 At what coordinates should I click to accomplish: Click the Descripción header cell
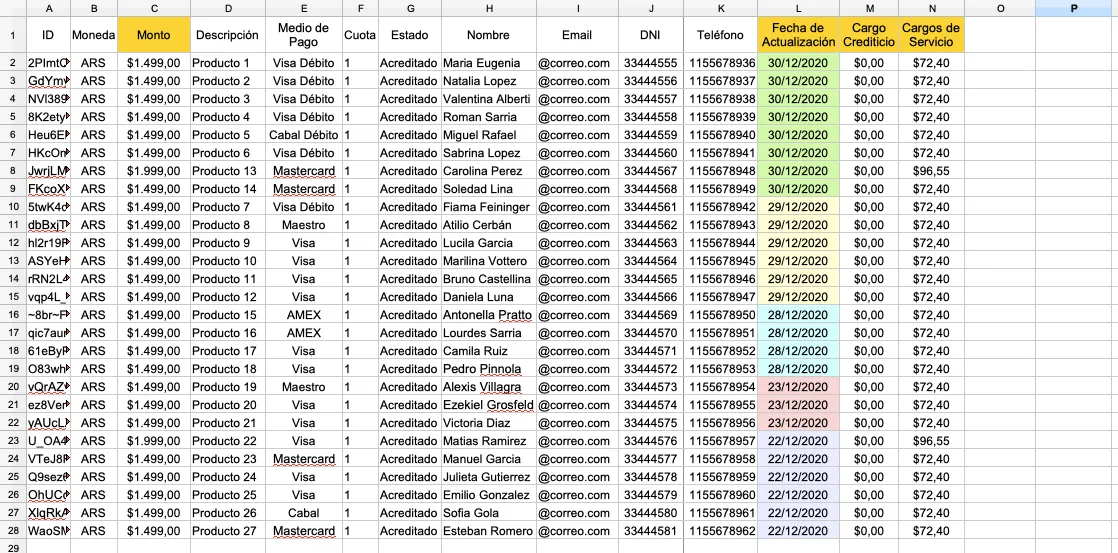pyautogui.click(x=227, y=35)
